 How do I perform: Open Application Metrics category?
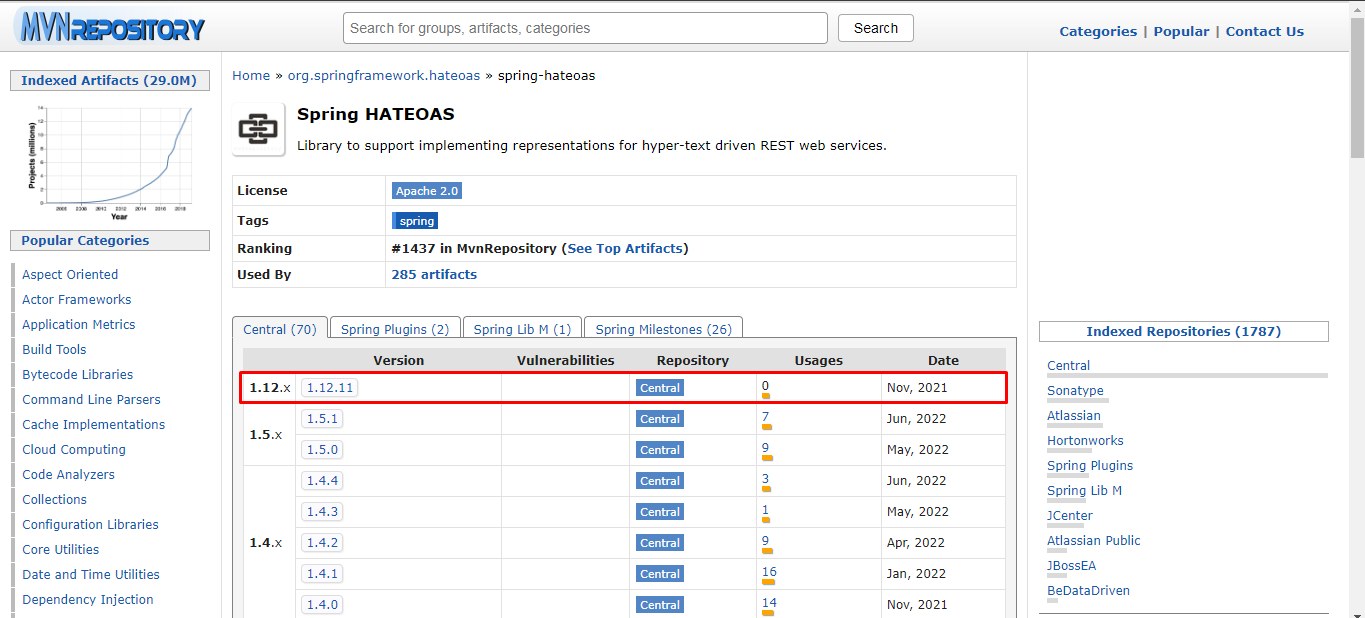pos(79,325)
